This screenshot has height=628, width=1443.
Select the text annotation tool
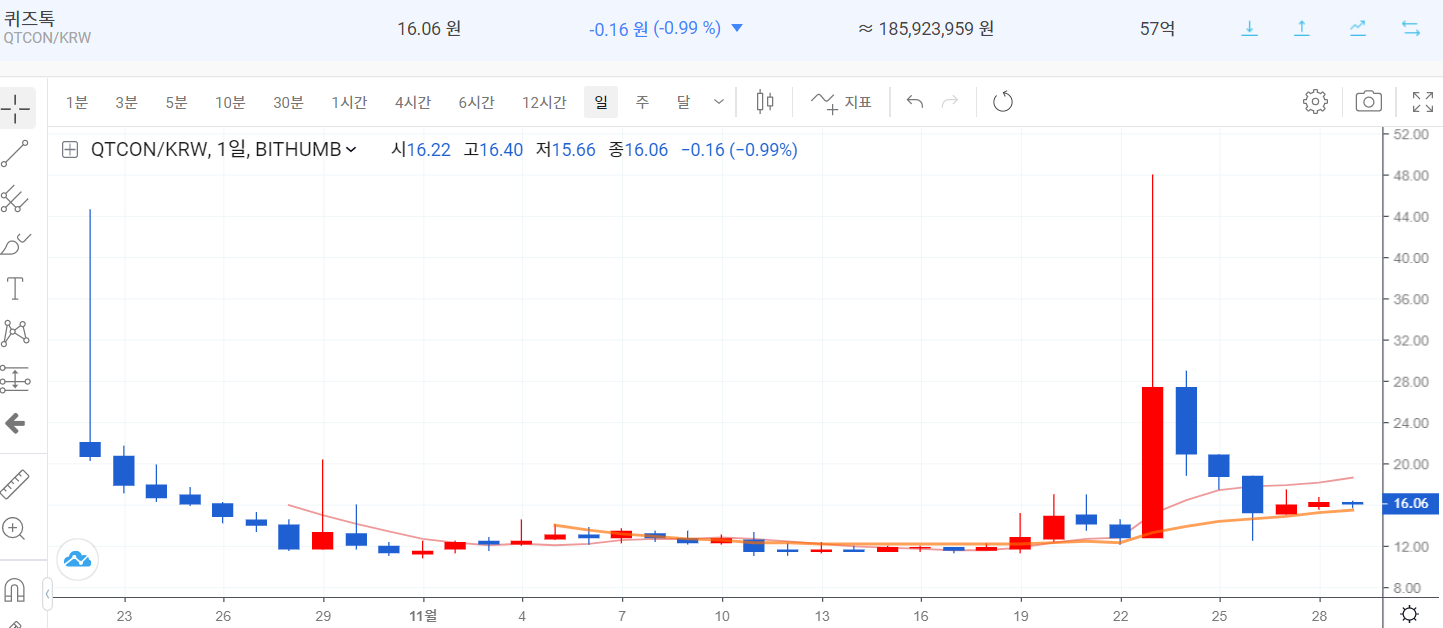(15, 289)
